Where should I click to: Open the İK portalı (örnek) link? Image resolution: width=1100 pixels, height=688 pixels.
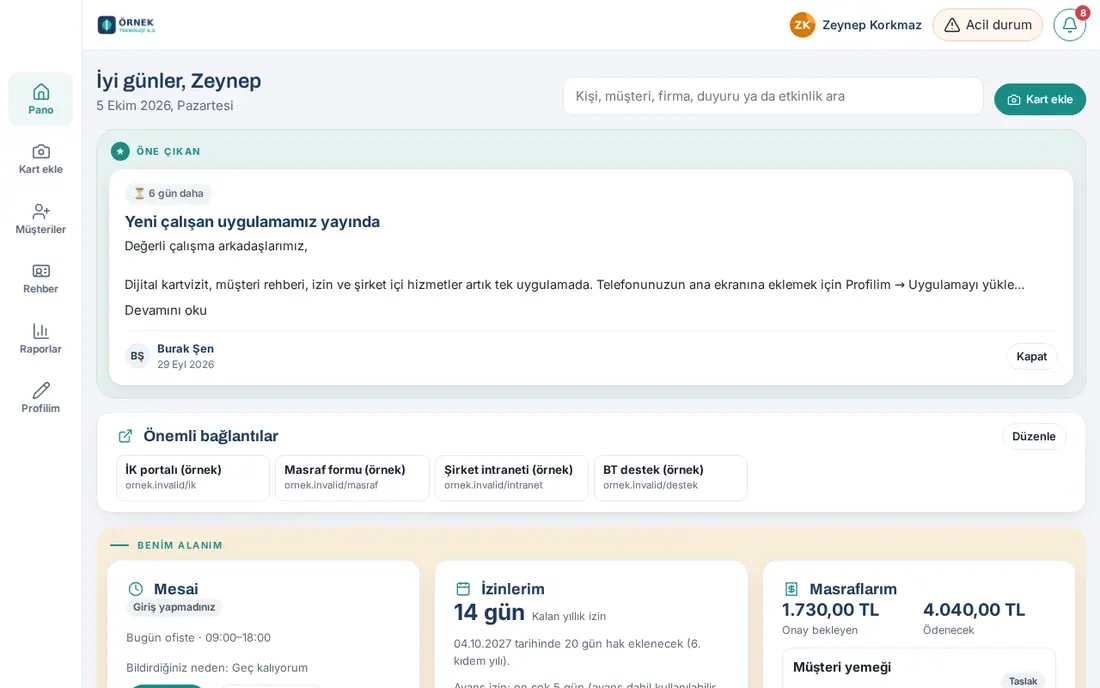tap(193, 478)
